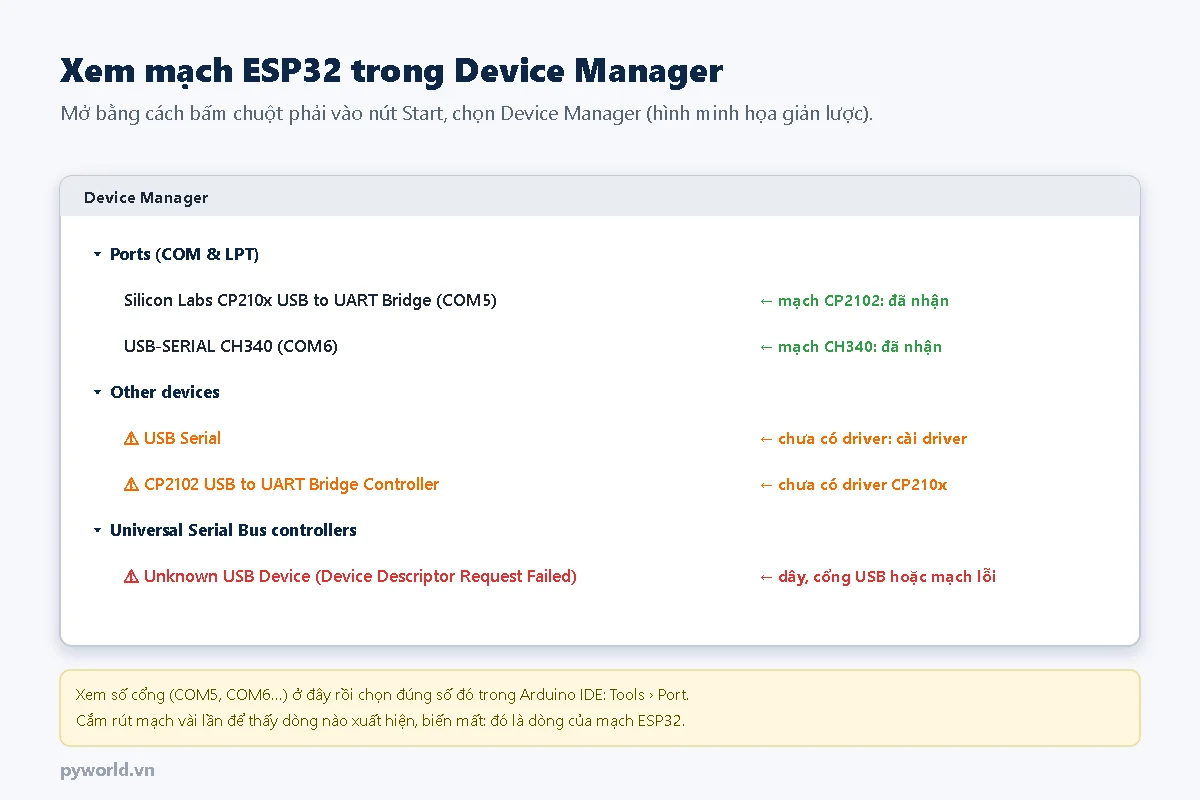
Task: Collapse the Ports (COM & LPT) arrow
Action: [97, 254]
